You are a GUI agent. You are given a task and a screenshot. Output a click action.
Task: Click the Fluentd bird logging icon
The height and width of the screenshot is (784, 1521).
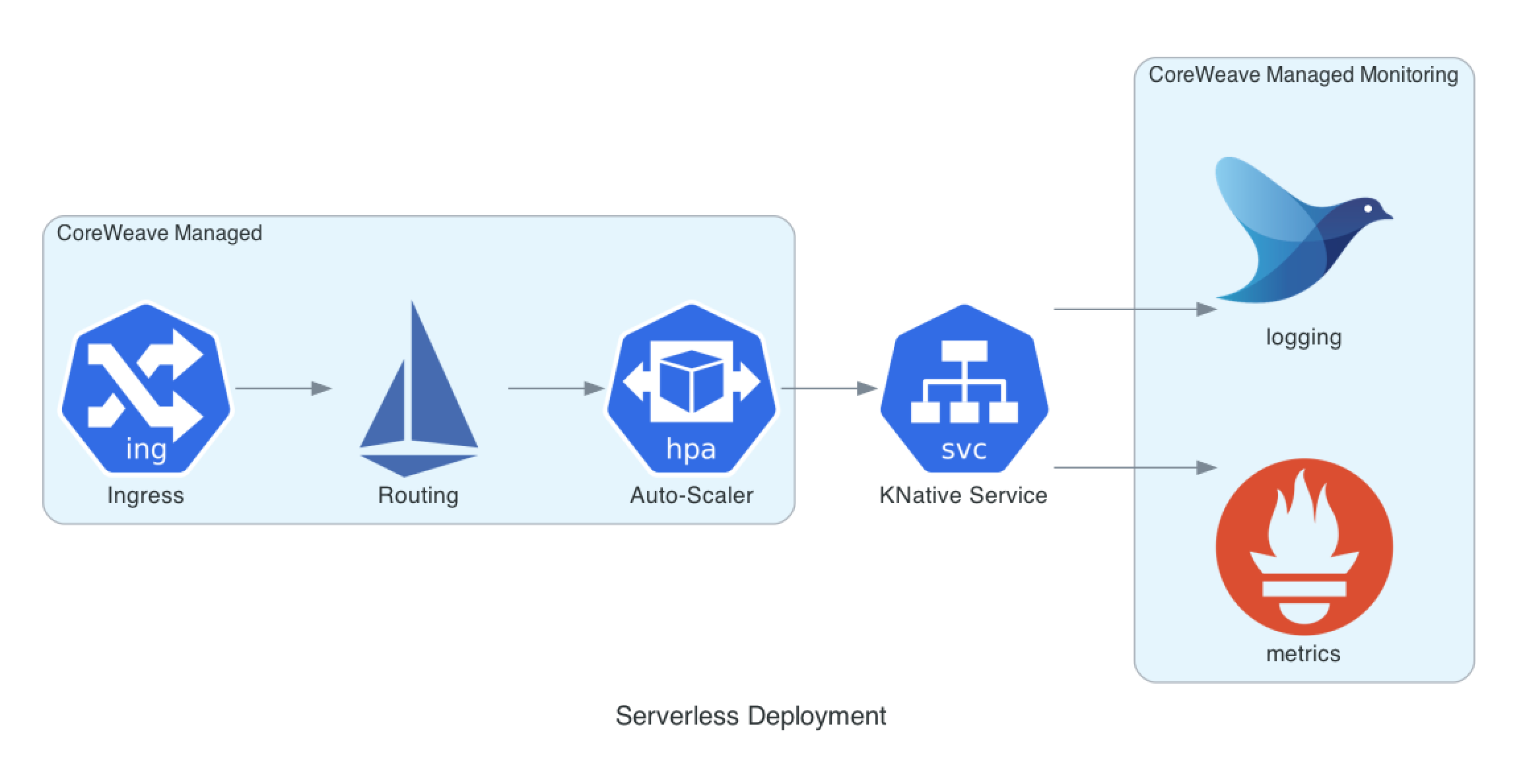coord(1303,230)
